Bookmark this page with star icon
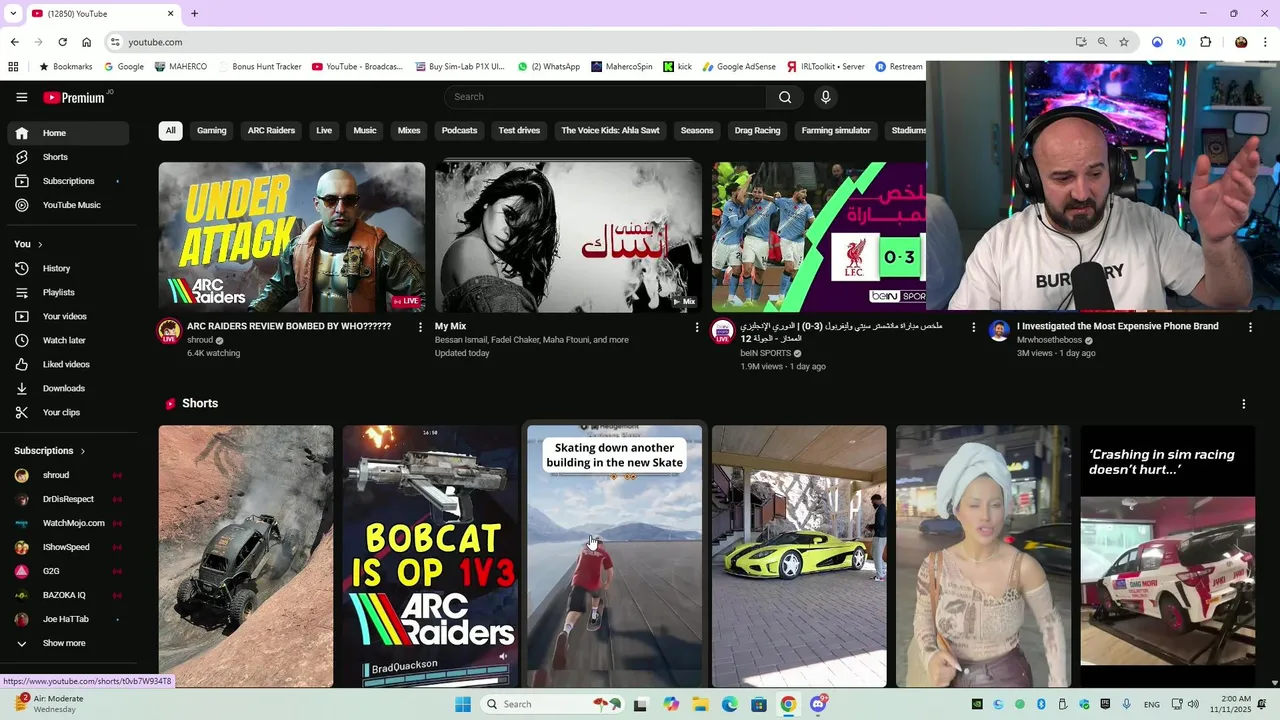The height and width of the screenshot is (720, 1280). [1124, 42]
